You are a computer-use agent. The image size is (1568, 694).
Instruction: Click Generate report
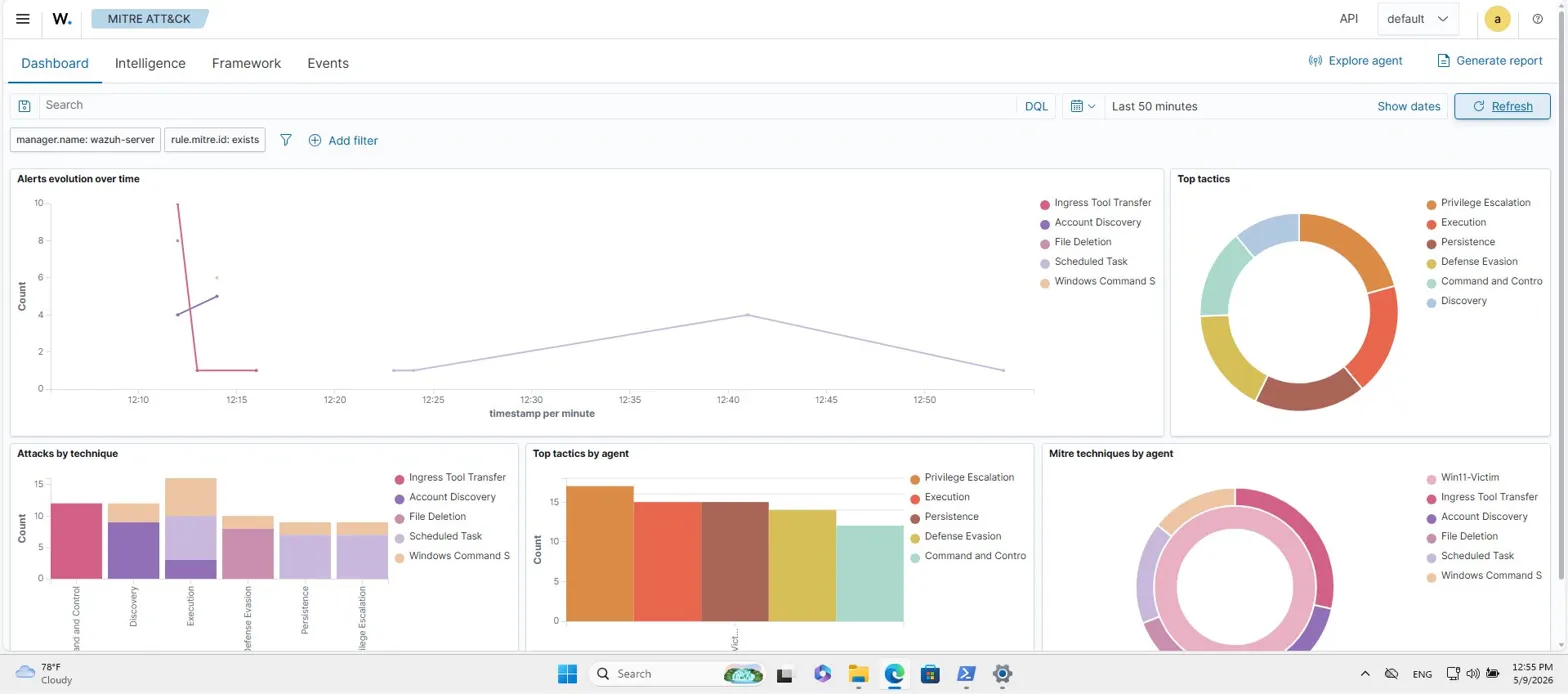[x=1490, y=61]
